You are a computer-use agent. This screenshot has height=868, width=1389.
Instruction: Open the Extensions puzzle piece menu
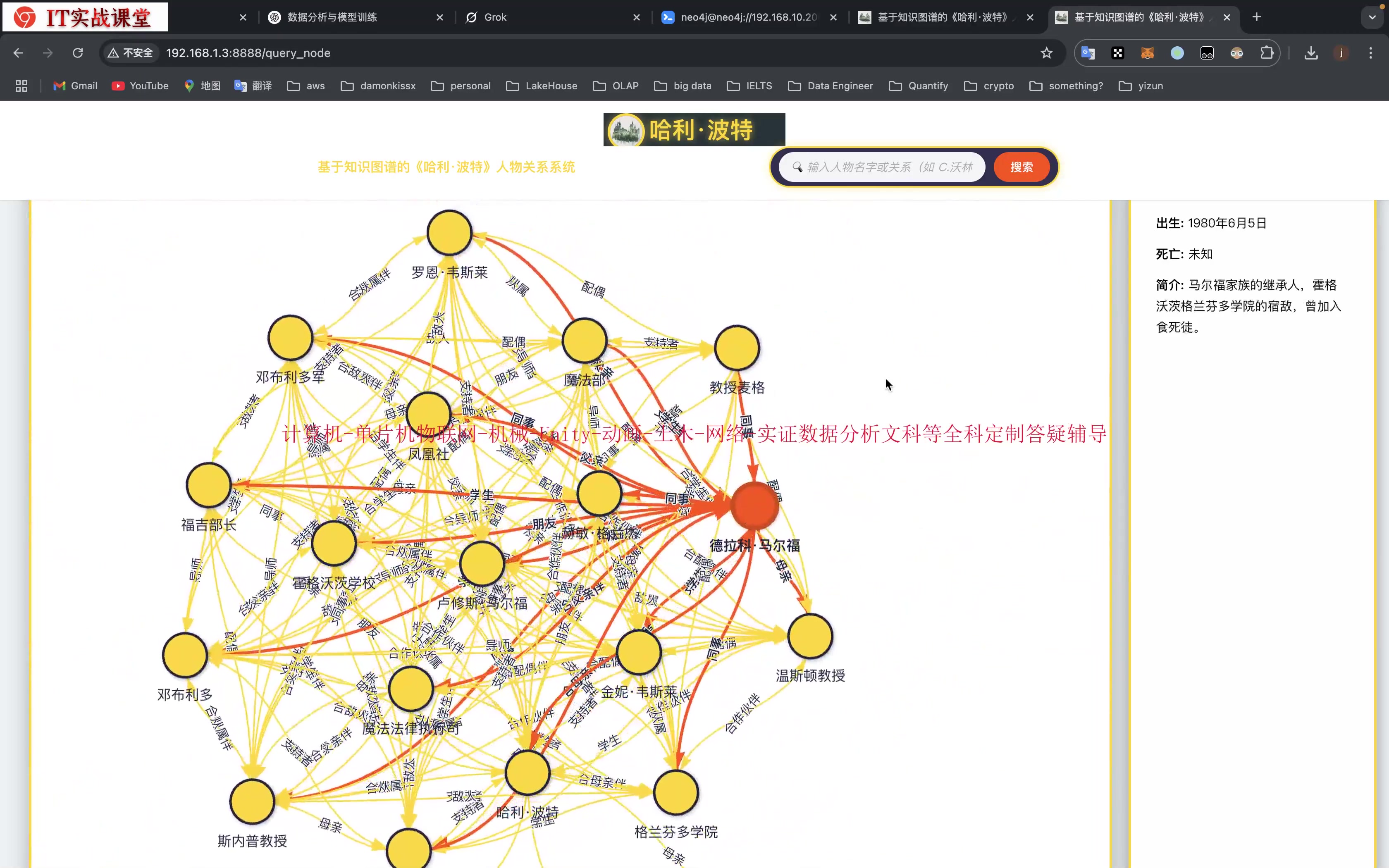point(1266,53)
